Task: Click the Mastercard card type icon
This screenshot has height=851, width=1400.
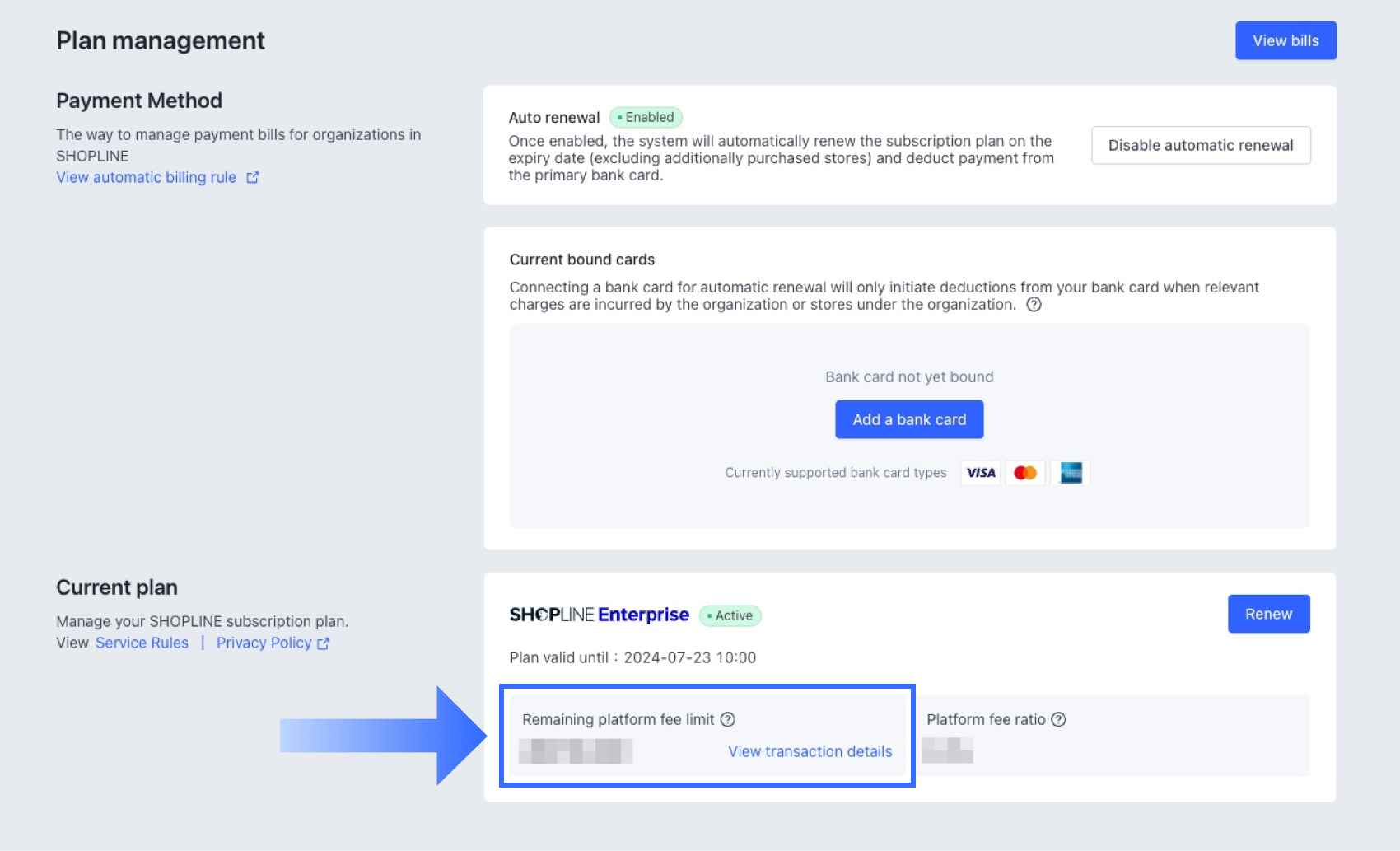Action: click(x=1025, y=472)
